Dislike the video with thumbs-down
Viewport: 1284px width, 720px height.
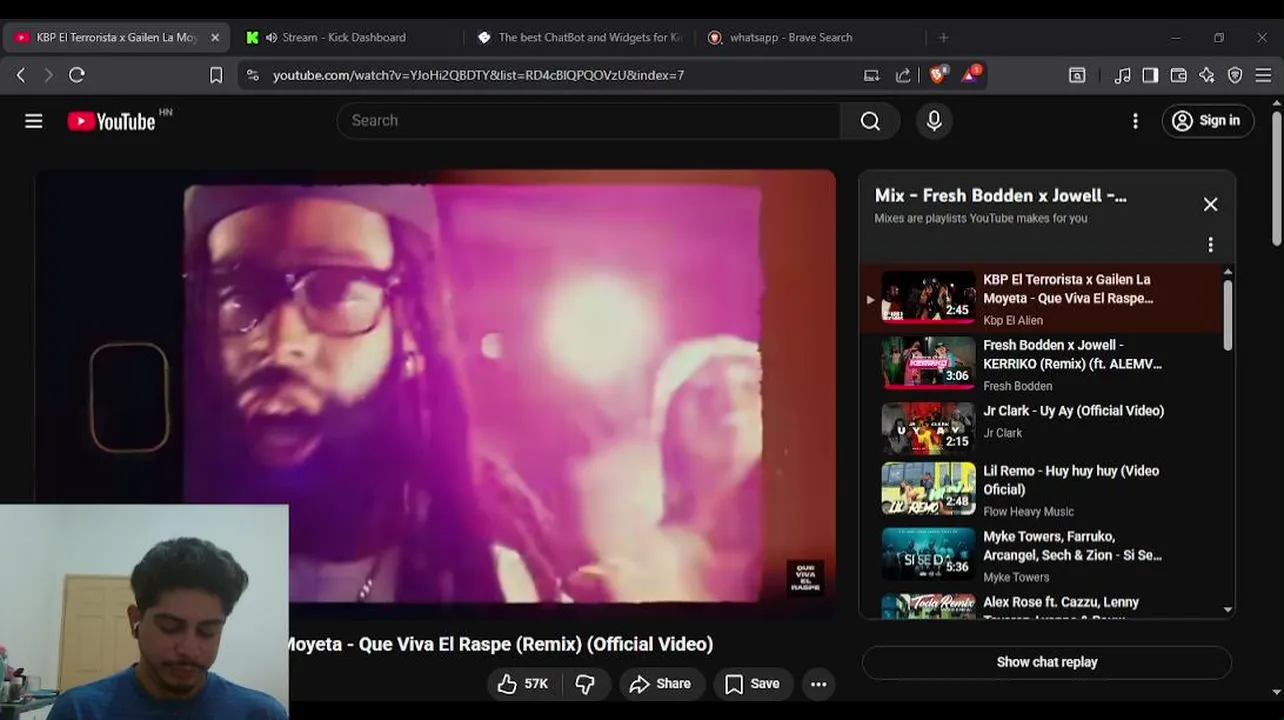pos(585,684)
